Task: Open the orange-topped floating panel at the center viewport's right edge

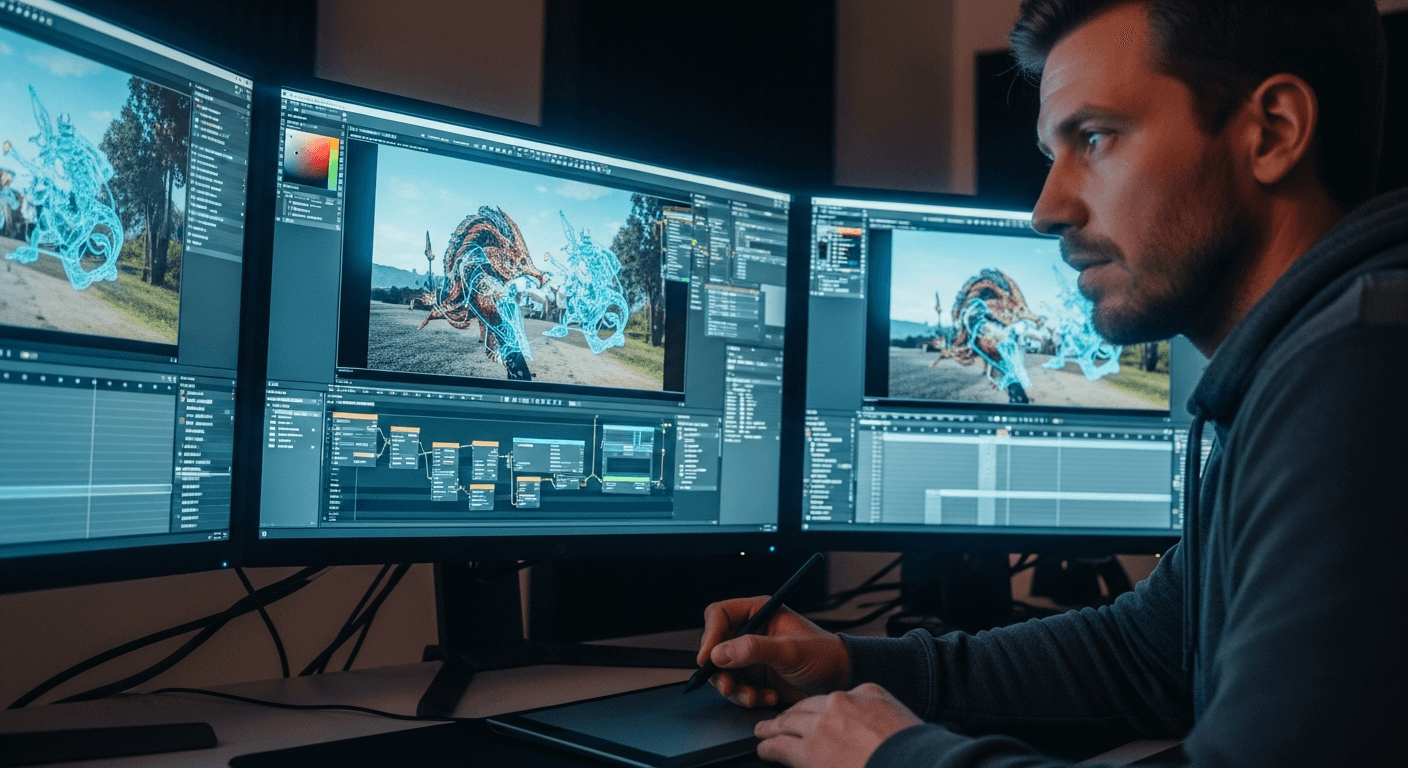Action: [677, 242]
